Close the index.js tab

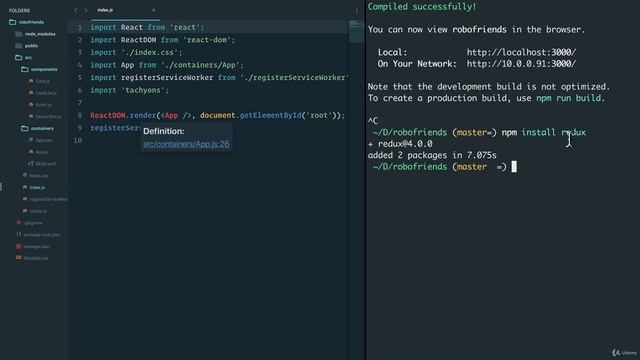click(x=154, y=10)
